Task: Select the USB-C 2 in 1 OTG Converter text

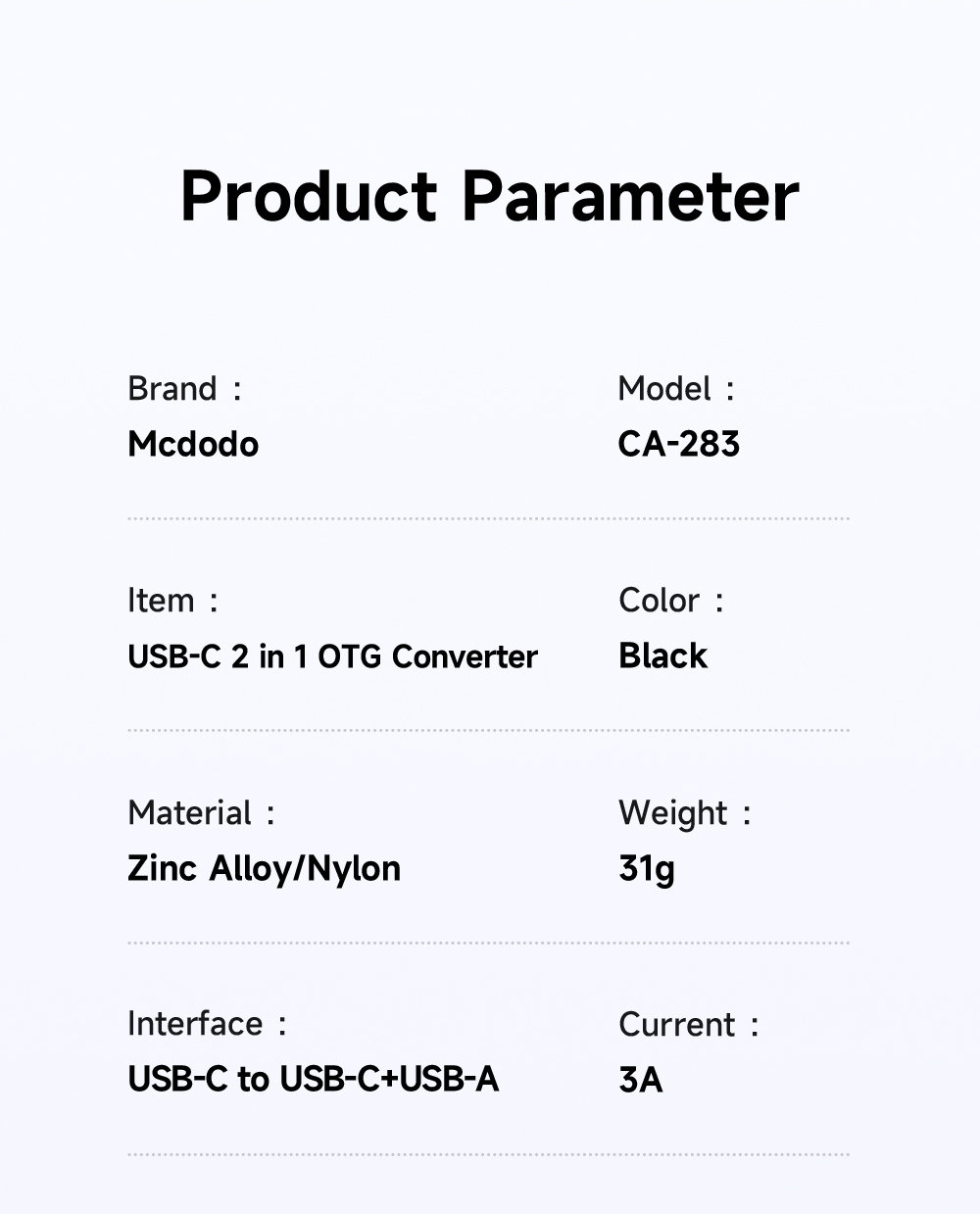Action: 332,656
